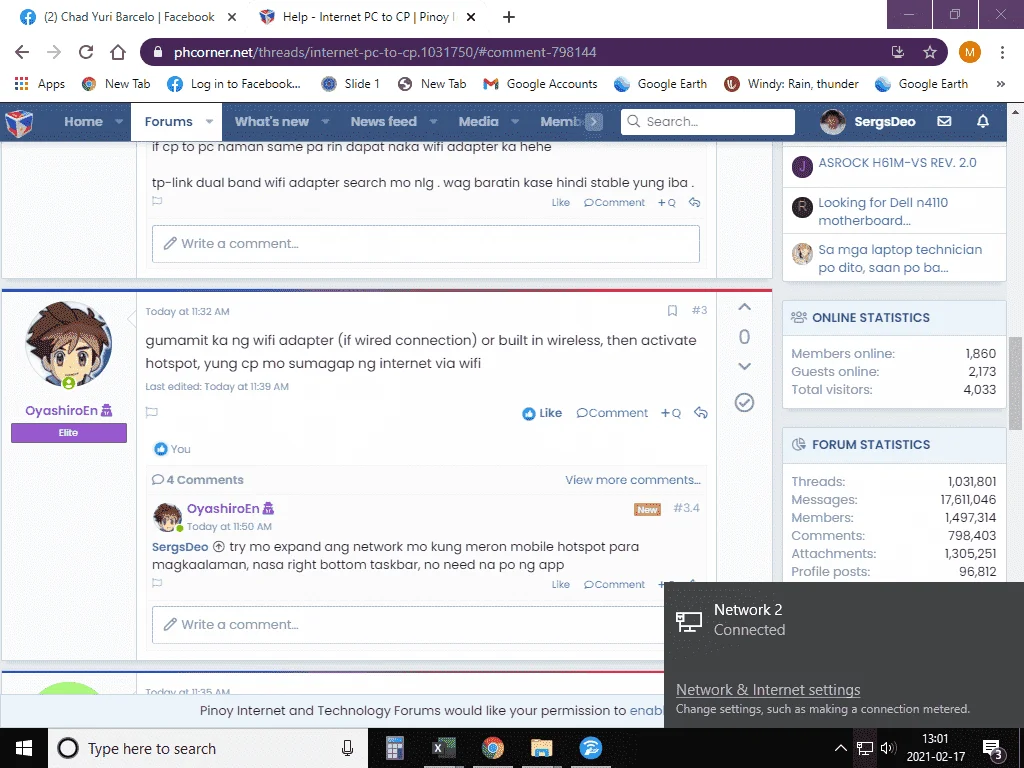Open the Windows Start menu
This screenshot has height=768, width=1024.
pos(24,748)
